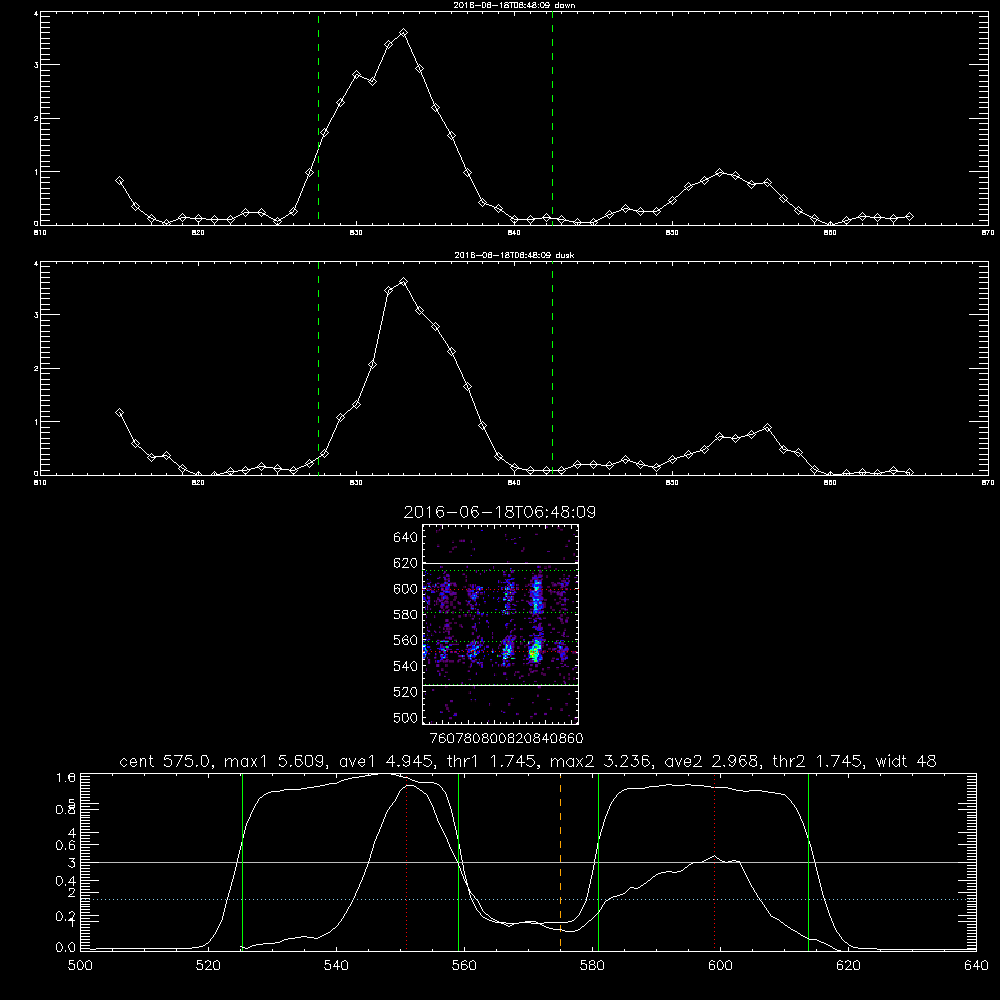Click the lower white horizontal line in spectral image
Image resolution: width=1000 pixels, height=1000 pixels.
coord(501,685)
